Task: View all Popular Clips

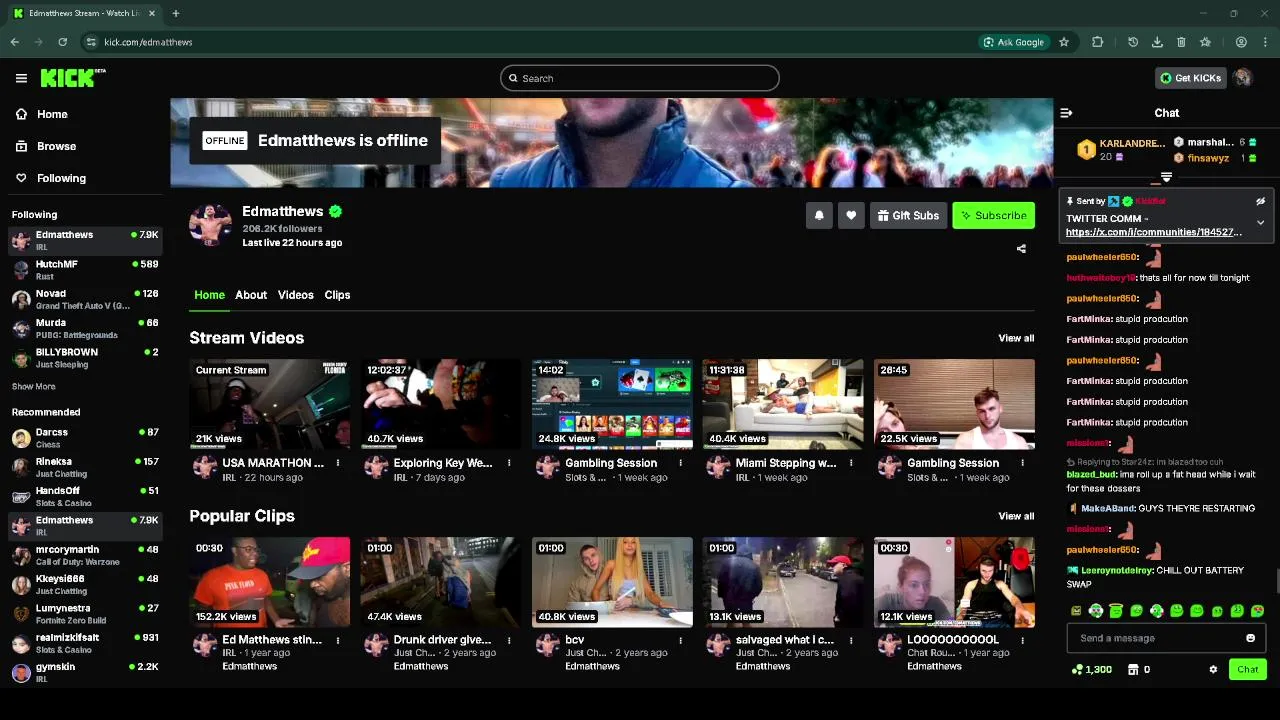Action: click(1016, 516)
